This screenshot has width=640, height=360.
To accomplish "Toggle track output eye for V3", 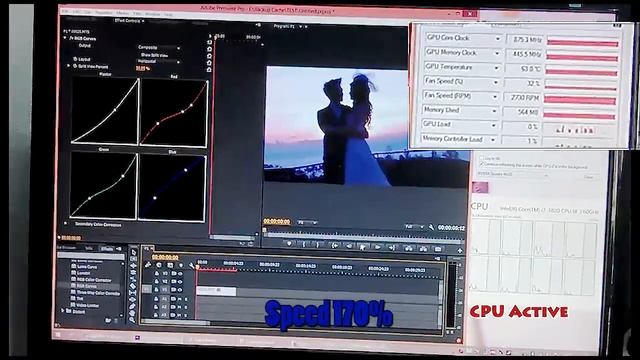I will [x=180, y=273].
